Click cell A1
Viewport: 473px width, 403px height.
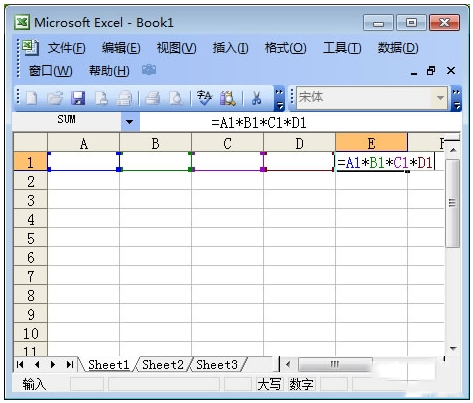tap(83, 162)
